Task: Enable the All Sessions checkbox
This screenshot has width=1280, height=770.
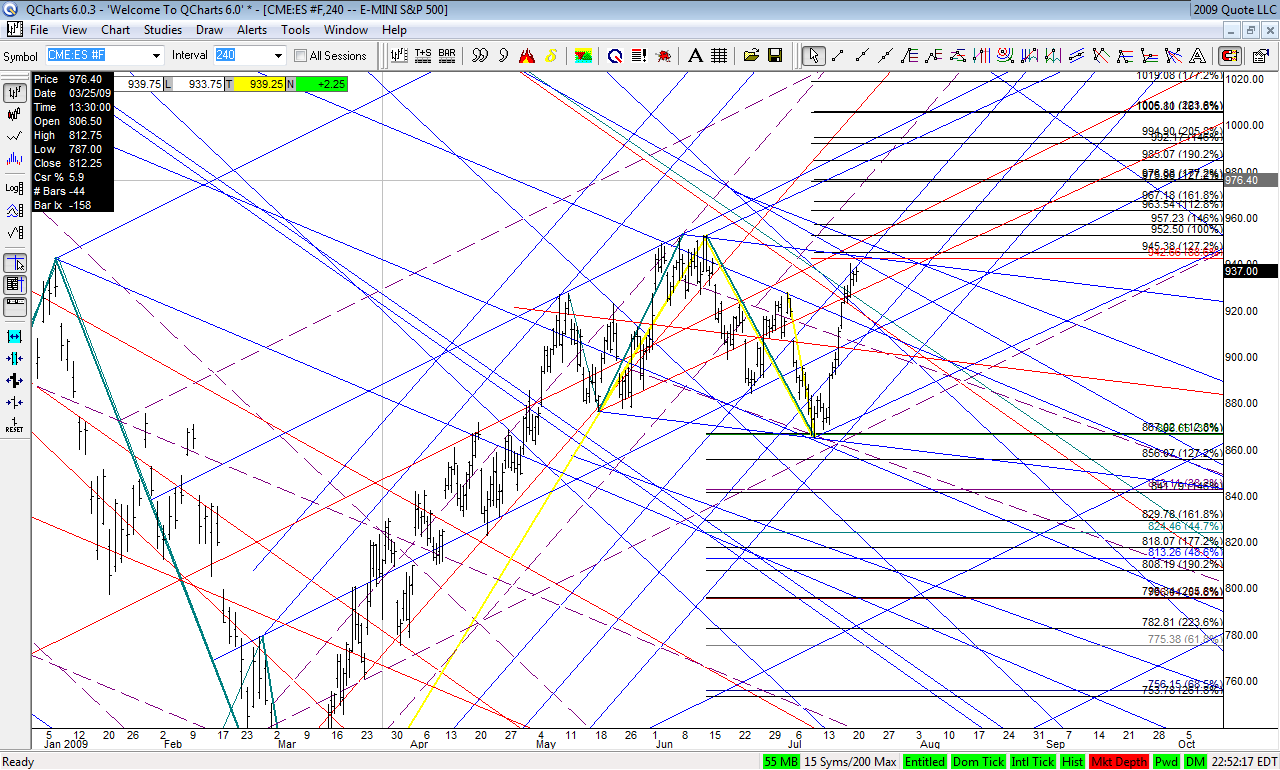Action: pos(300,56)
